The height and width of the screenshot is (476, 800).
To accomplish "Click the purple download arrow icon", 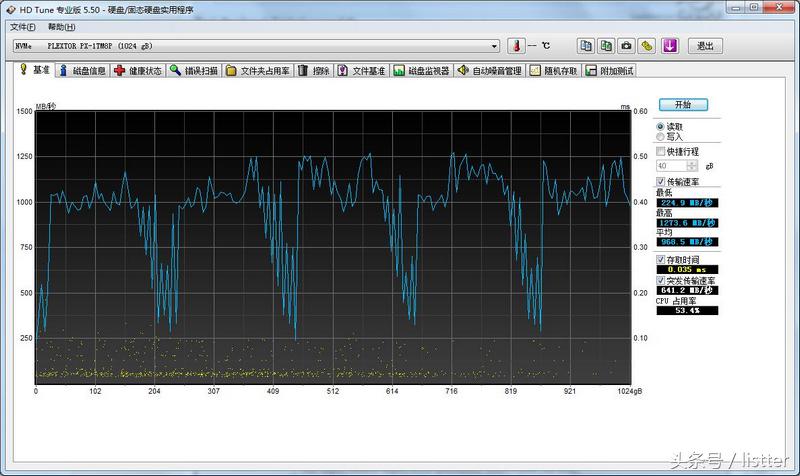I will [670, 46].
